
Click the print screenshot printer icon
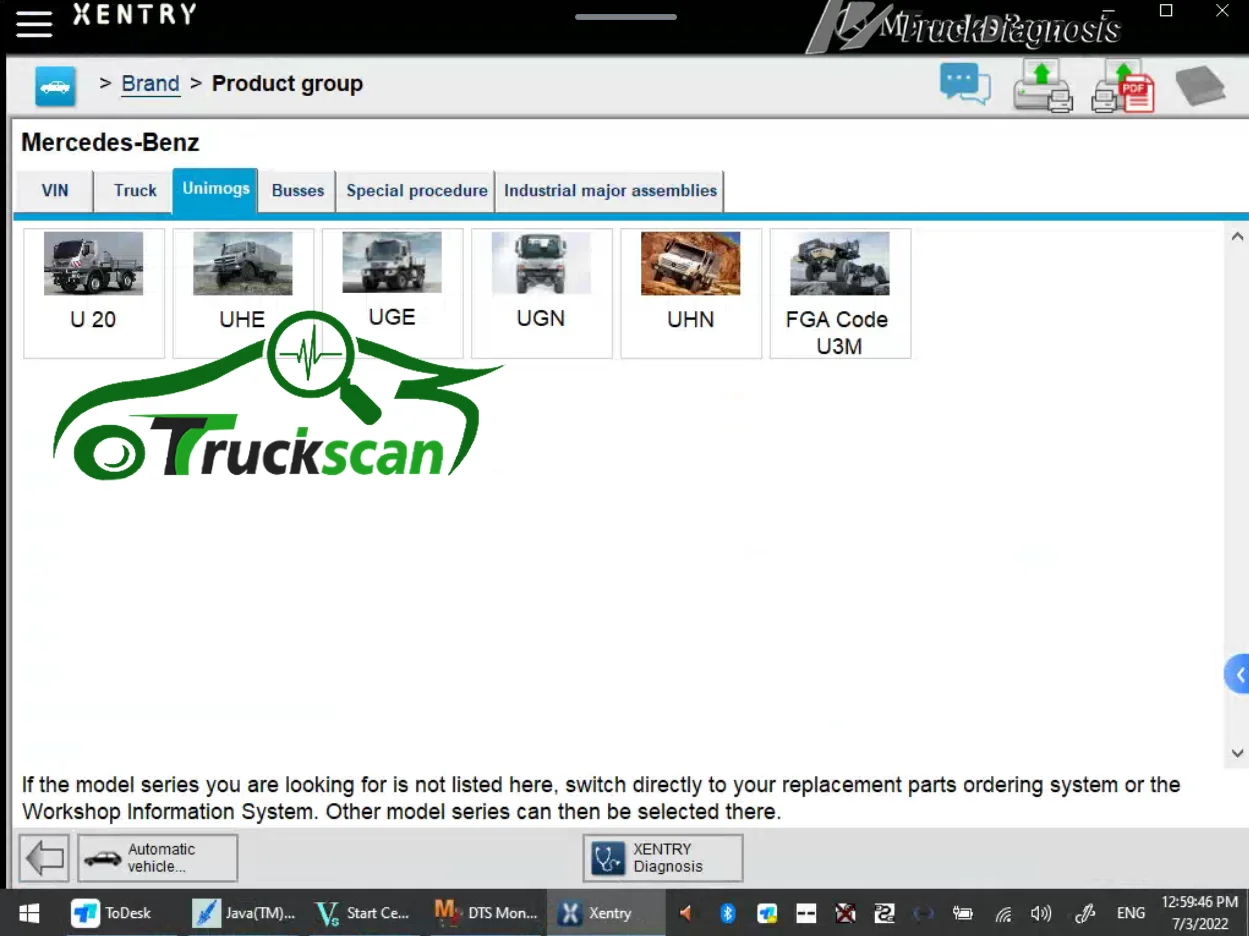coord(1043,86)
